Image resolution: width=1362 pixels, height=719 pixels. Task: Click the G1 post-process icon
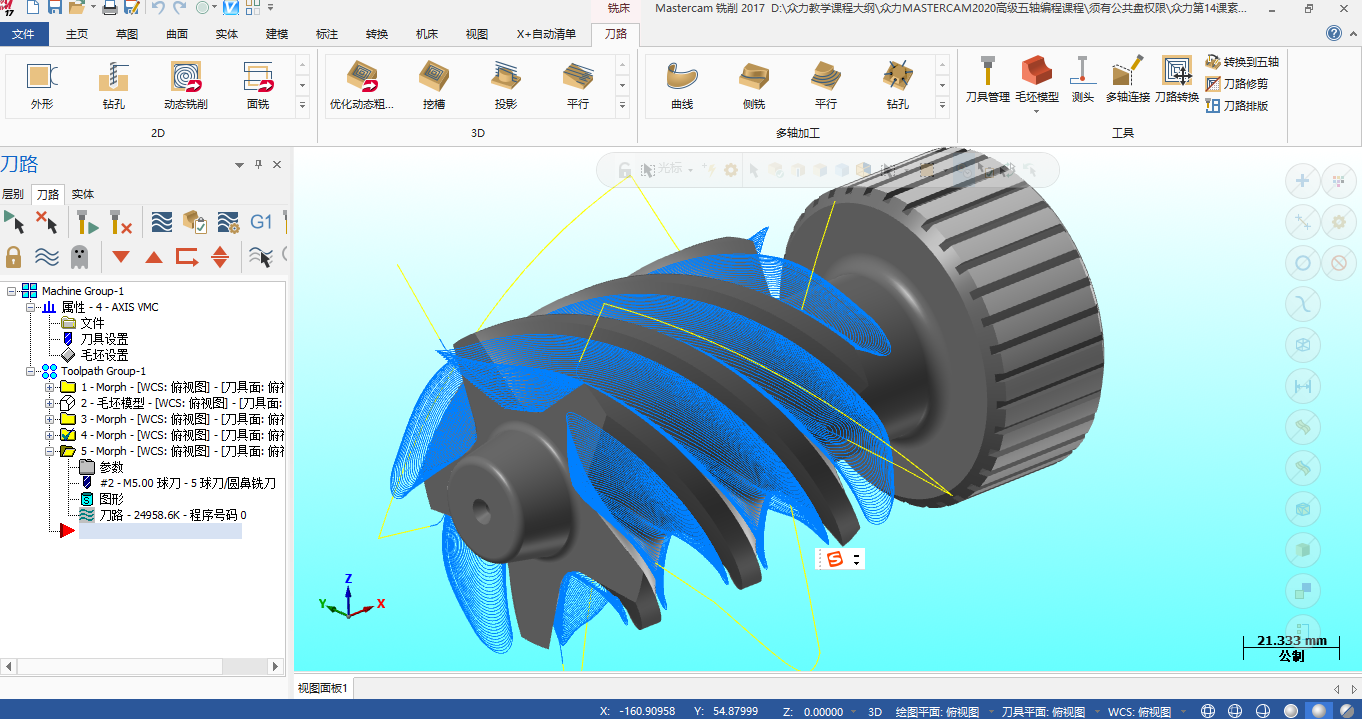(x=261, y=222)
